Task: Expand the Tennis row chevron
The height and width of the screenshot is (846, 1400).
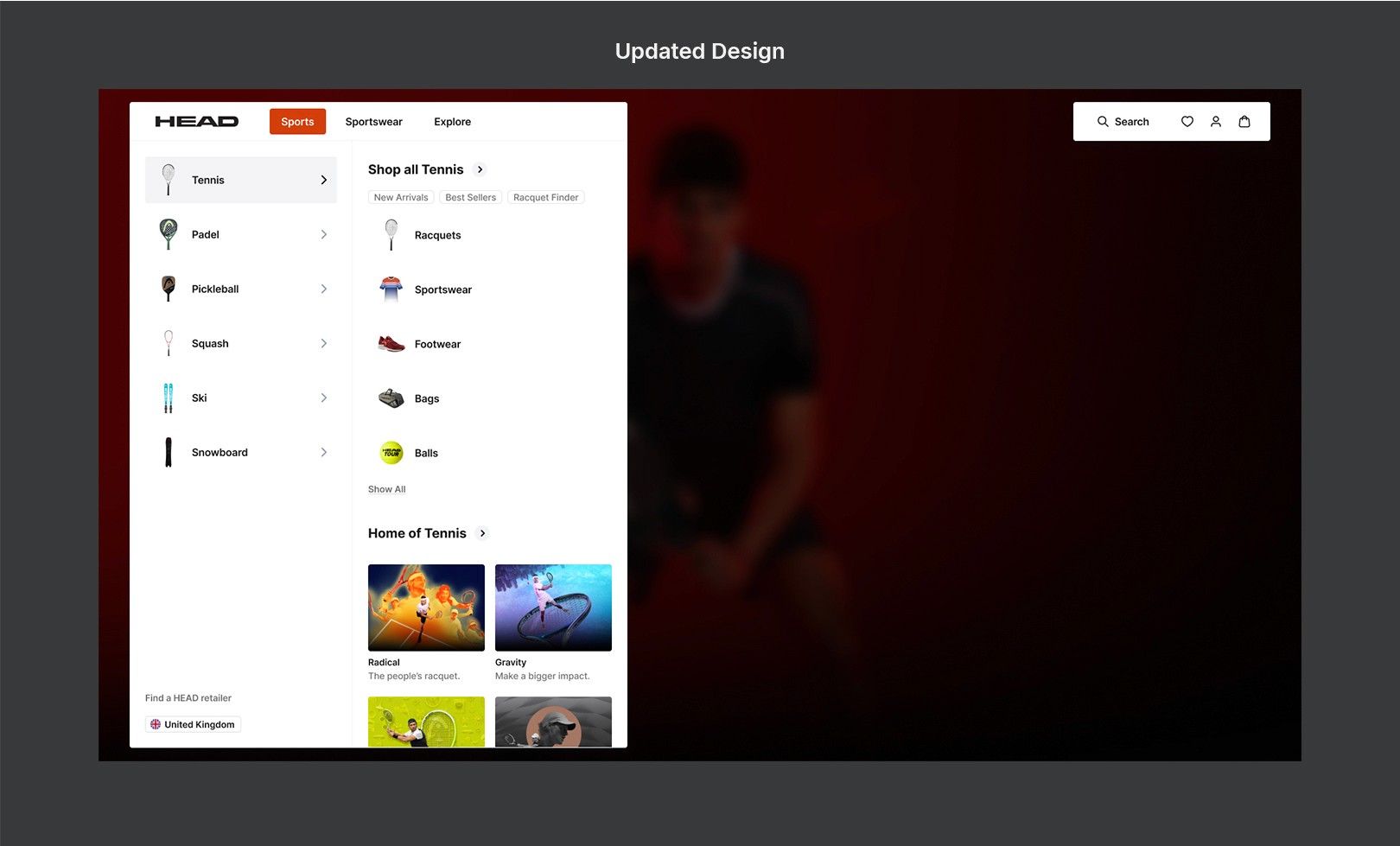Action: tap(324, 180)
